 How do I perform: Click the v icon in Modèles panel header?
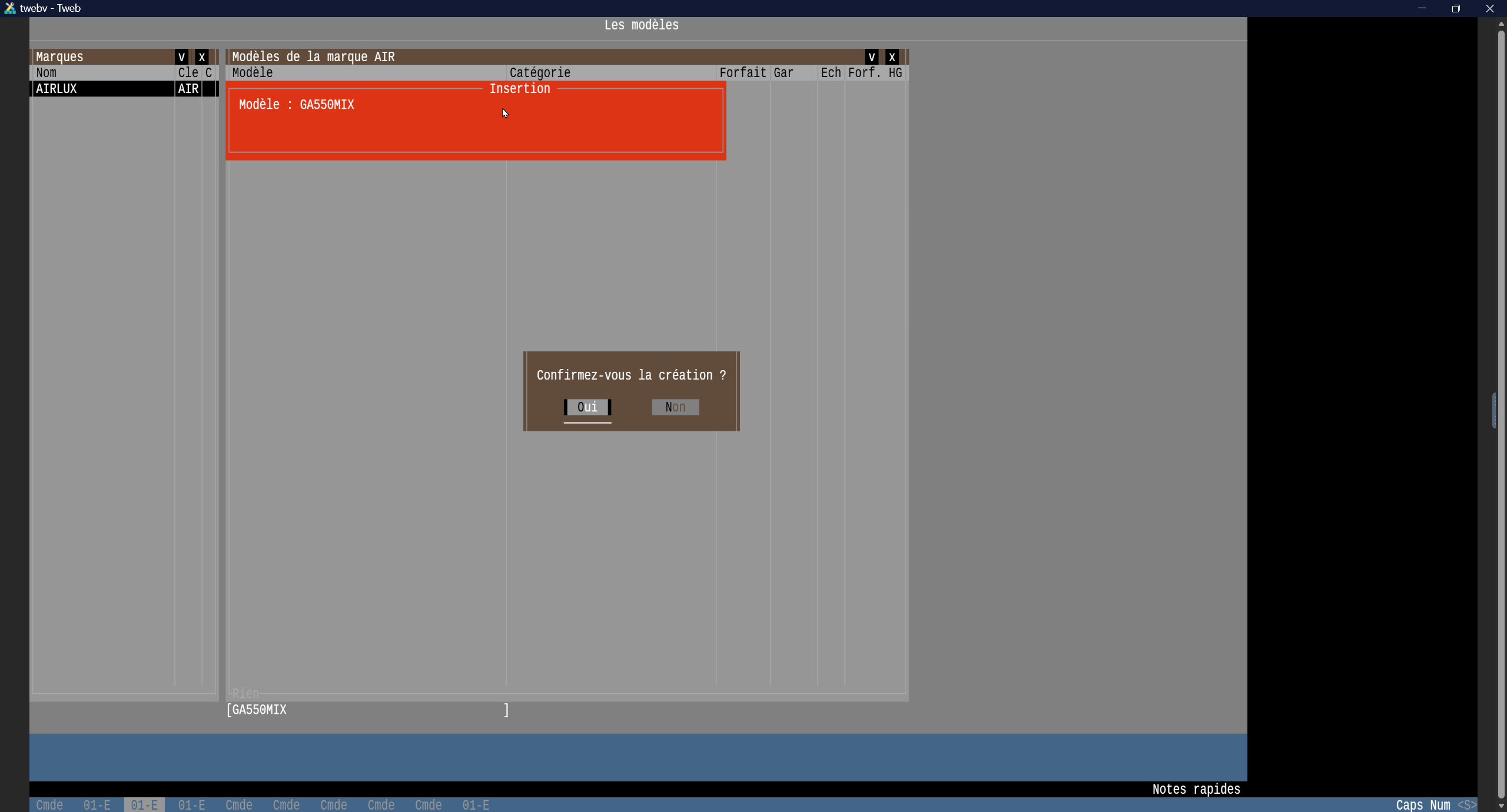[x=871, y=57]
